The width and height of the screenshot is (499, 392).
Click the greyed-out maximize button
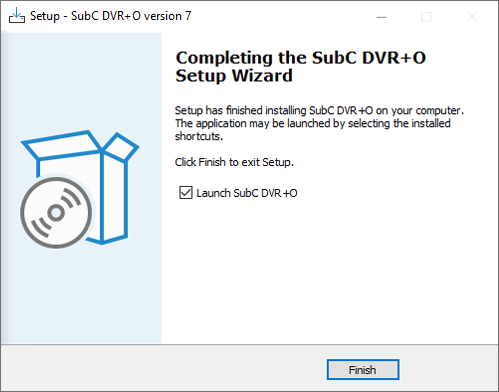[426, 17]
